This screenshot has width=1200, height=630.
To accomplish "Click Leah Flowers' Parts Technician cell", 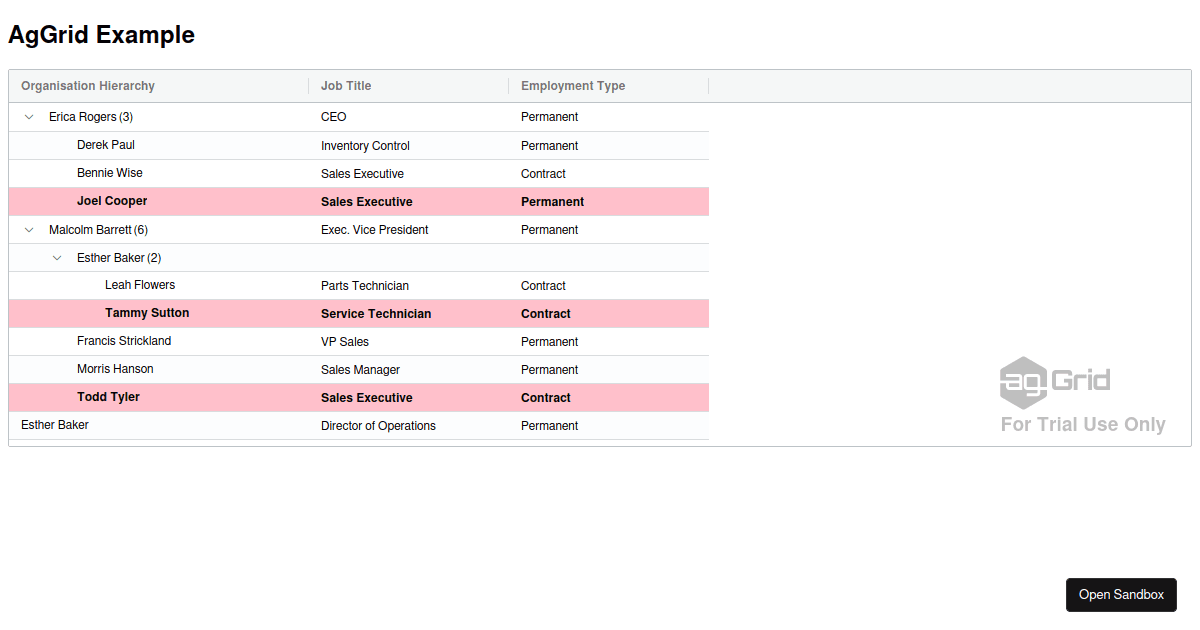I will point(365,285).
